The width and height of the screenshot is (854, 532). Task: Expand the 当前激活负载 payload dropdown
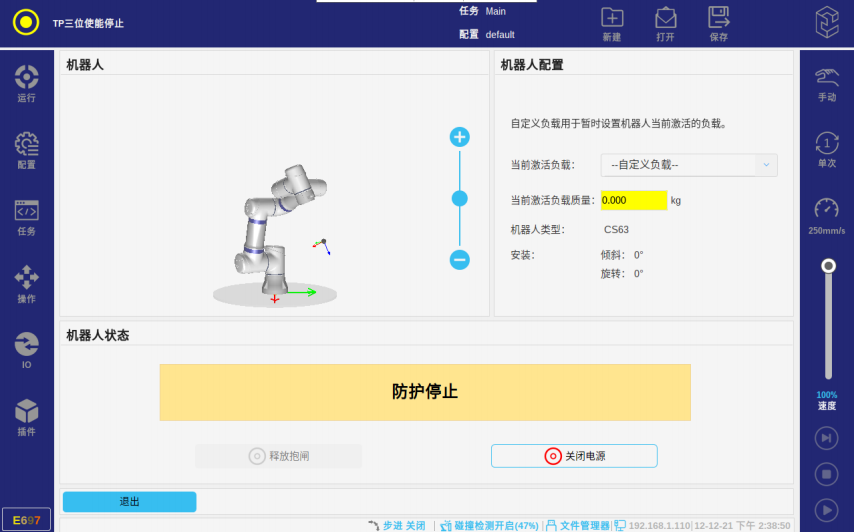pos(688,165)
